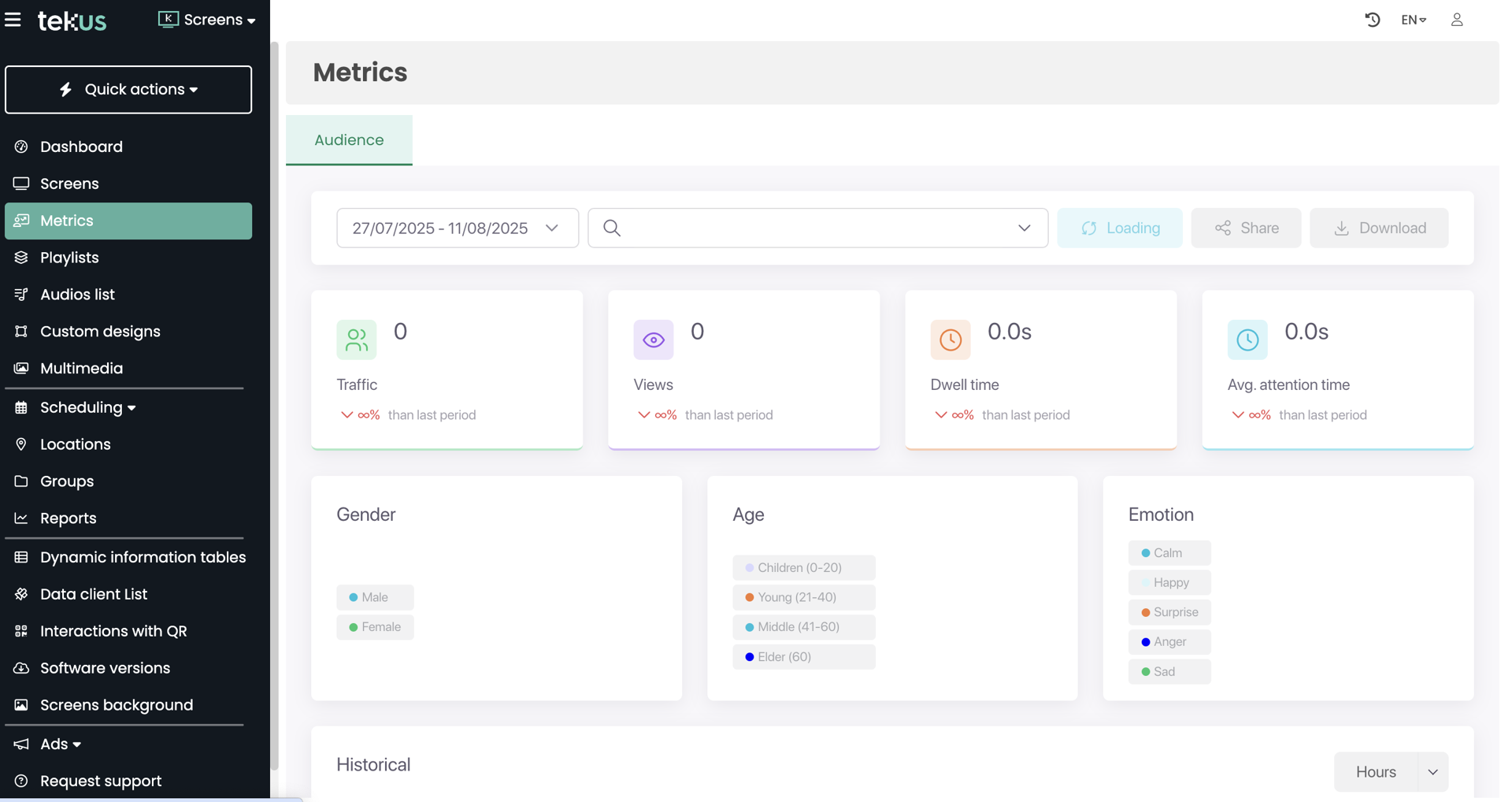The height and width of the screenshot is (802, 1512).
Task: Switch to the Audience tab
Action: (x=349, y=140)
